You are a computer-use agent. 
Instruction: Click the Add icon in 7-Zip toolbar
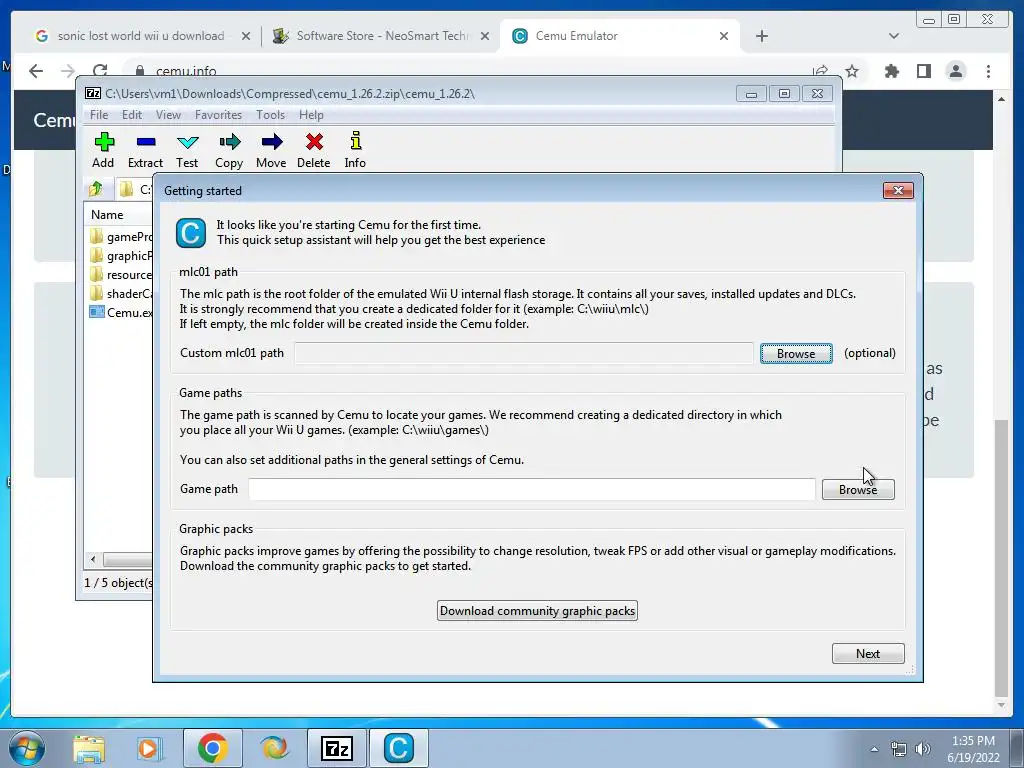(x=103, y=150)
